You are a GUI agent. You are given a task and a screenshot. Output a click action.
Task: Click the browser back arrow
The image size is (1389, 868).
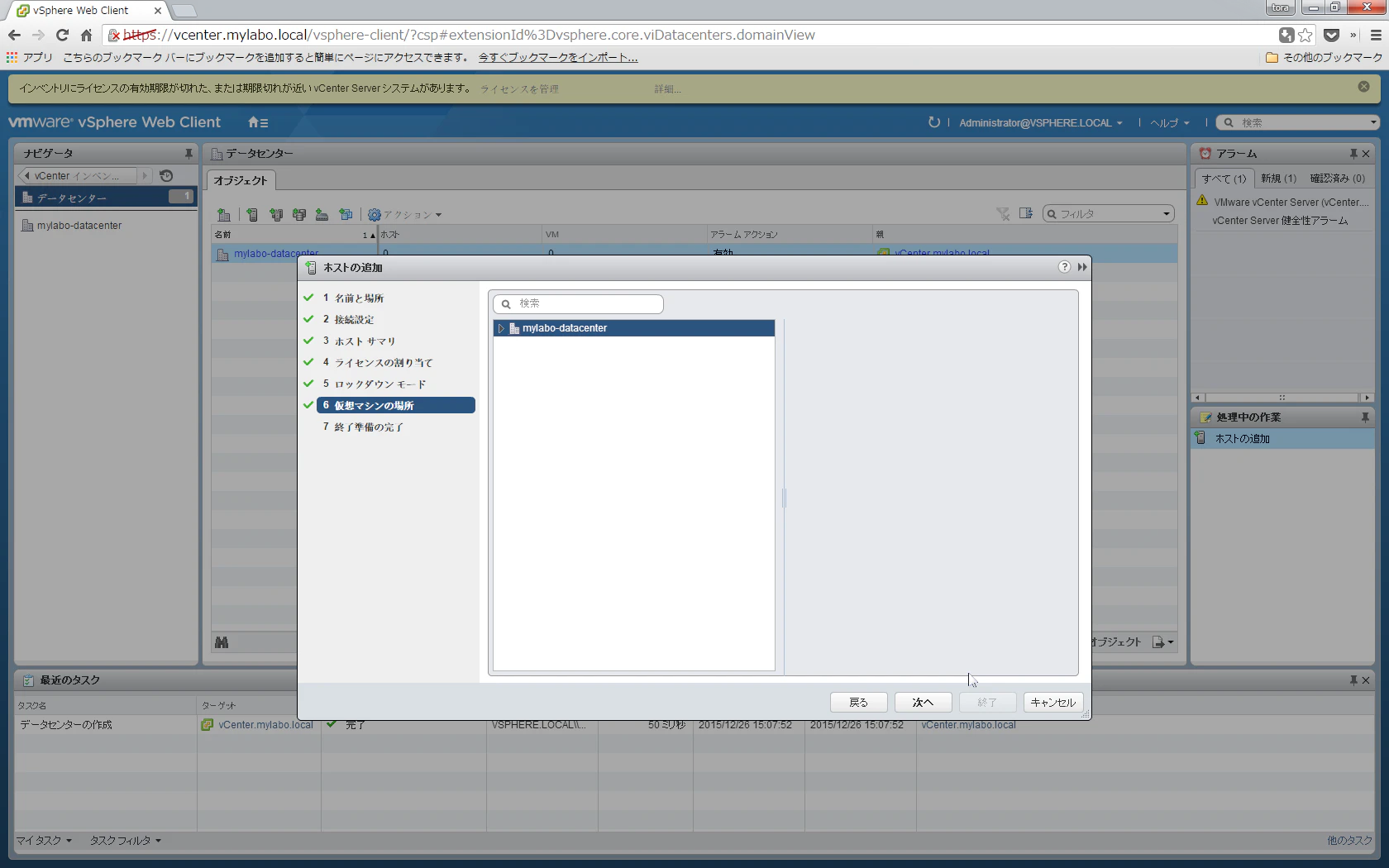pyautogui.click(x=14, y=35)
